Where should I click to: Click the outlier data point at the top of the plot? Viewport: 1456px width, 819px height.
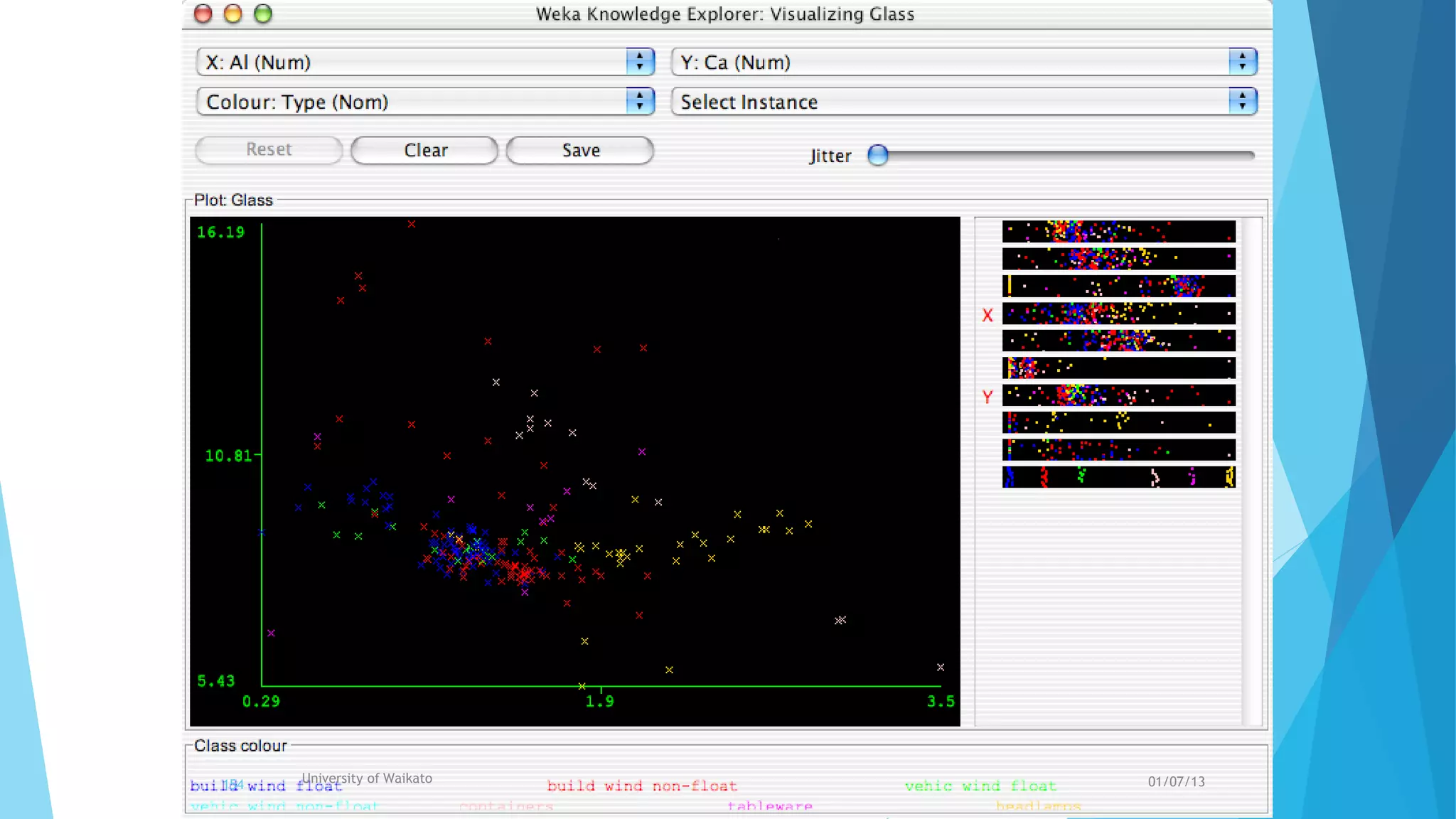[412, 224]
